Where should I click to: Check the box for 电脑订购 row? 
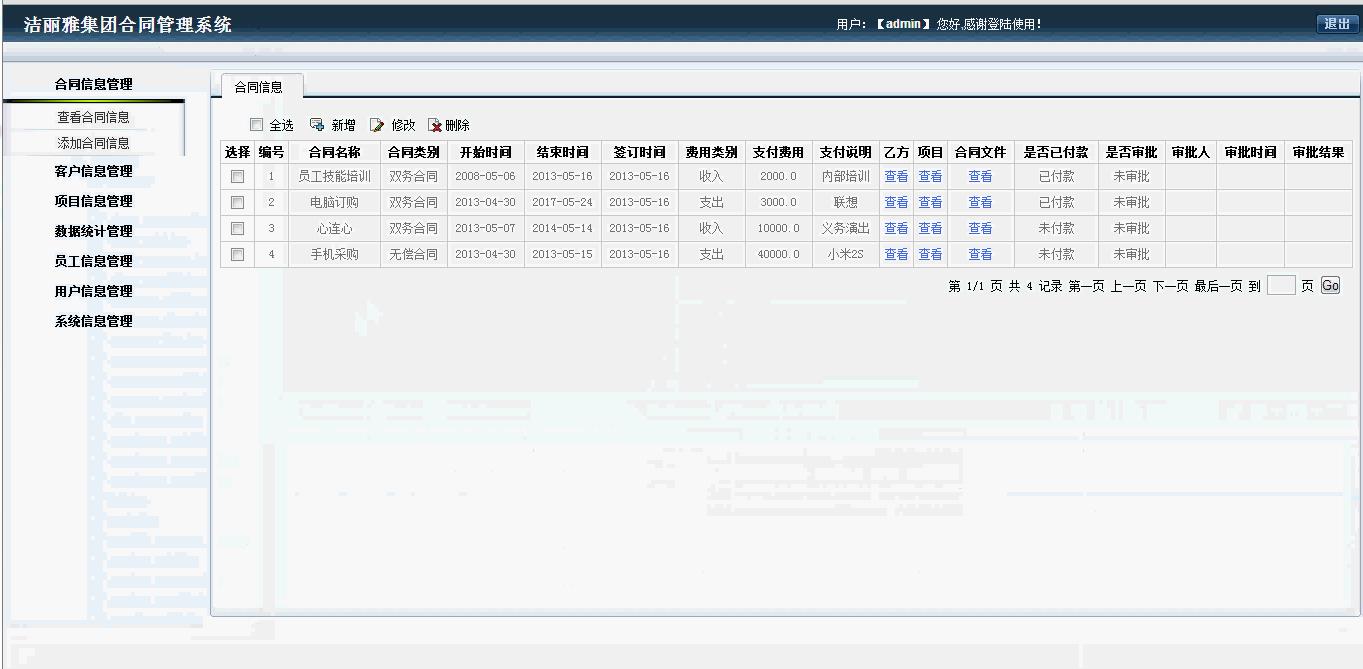237,202
